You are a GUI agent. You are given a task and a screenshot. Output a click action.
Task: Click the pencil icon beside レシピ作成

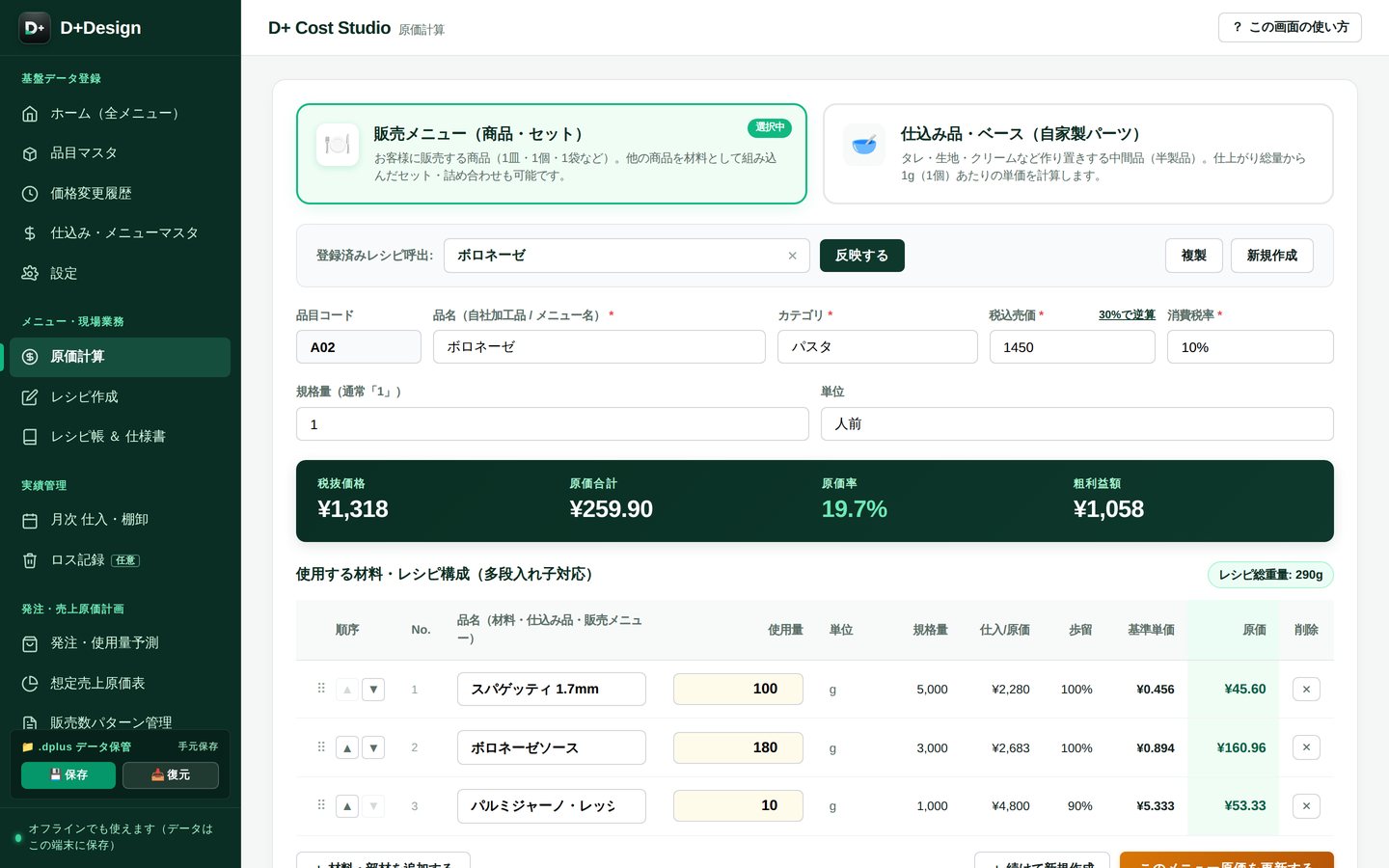(30, 397)
